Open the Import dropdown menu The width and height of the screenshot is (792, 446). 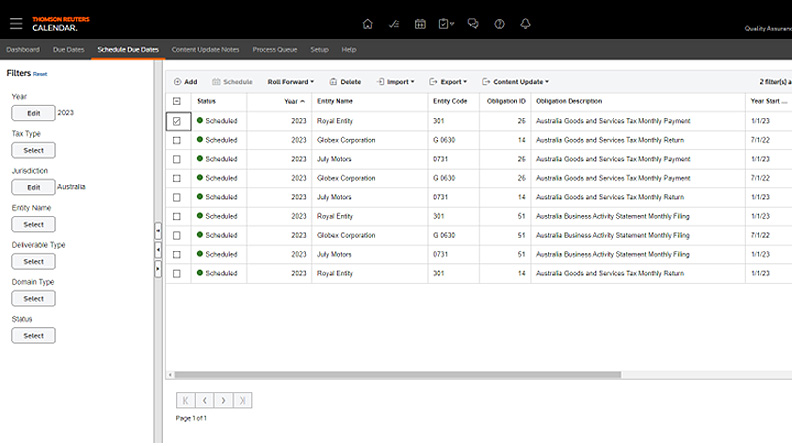(x=396, y=81)
